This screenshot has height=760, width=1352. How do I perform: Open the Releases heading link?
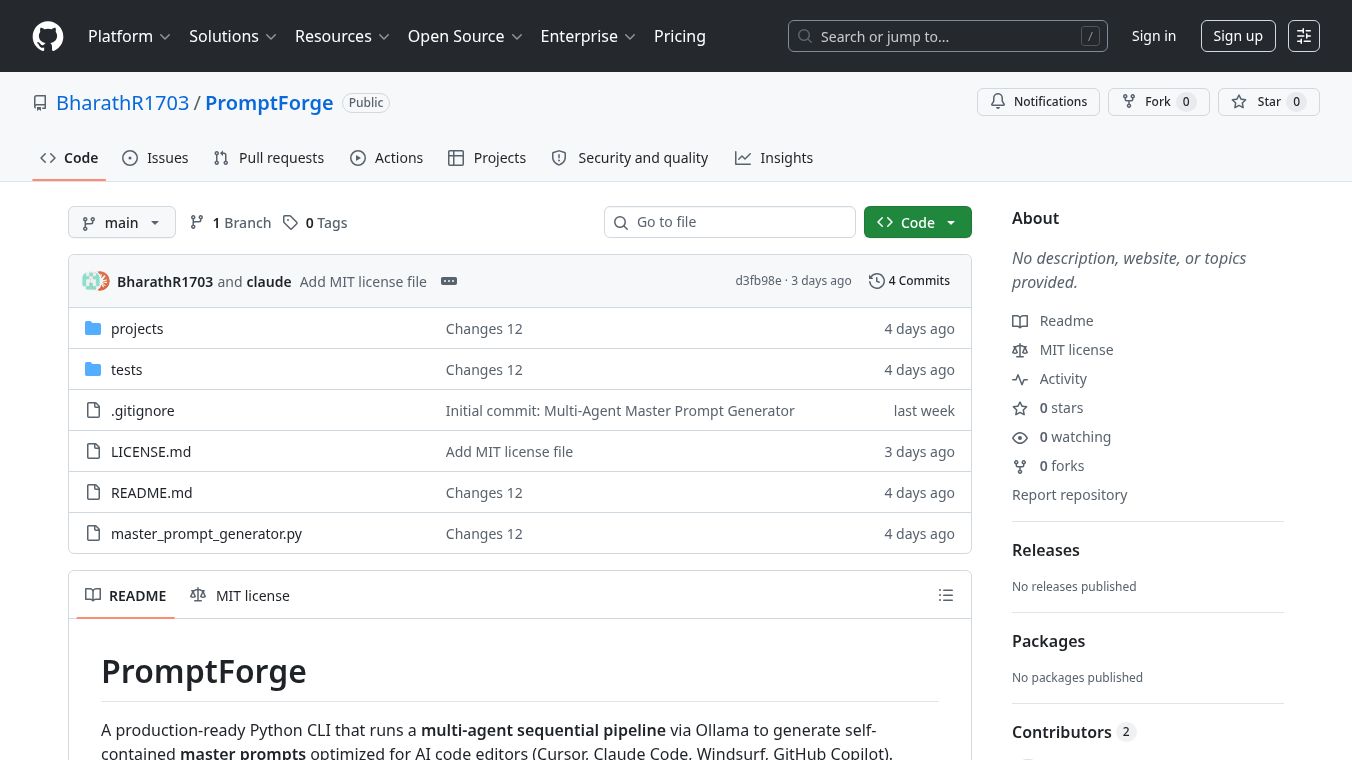pyautogui.click(x=1046, y=550)
